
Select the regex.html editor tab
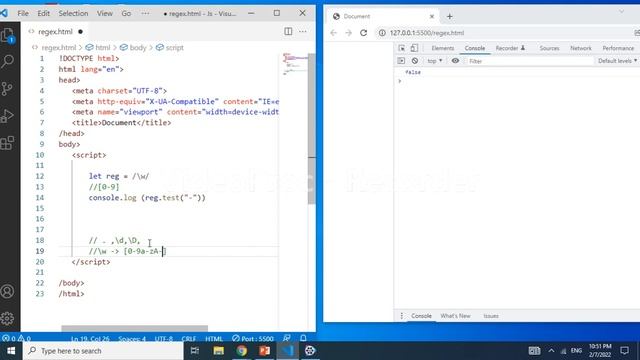(x=55, y=31)
